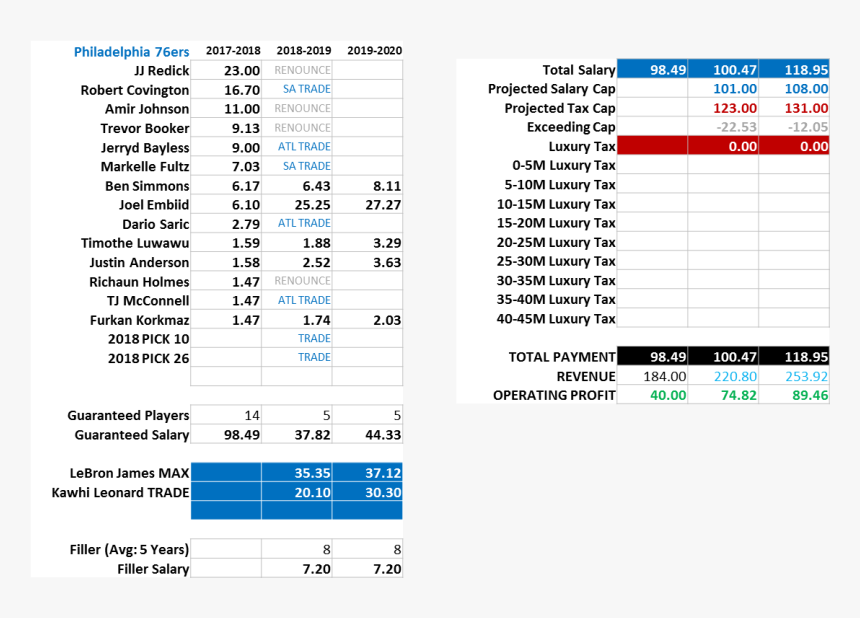Click RENOUNCE in the Richaun Holmes row

coord(303,281)
